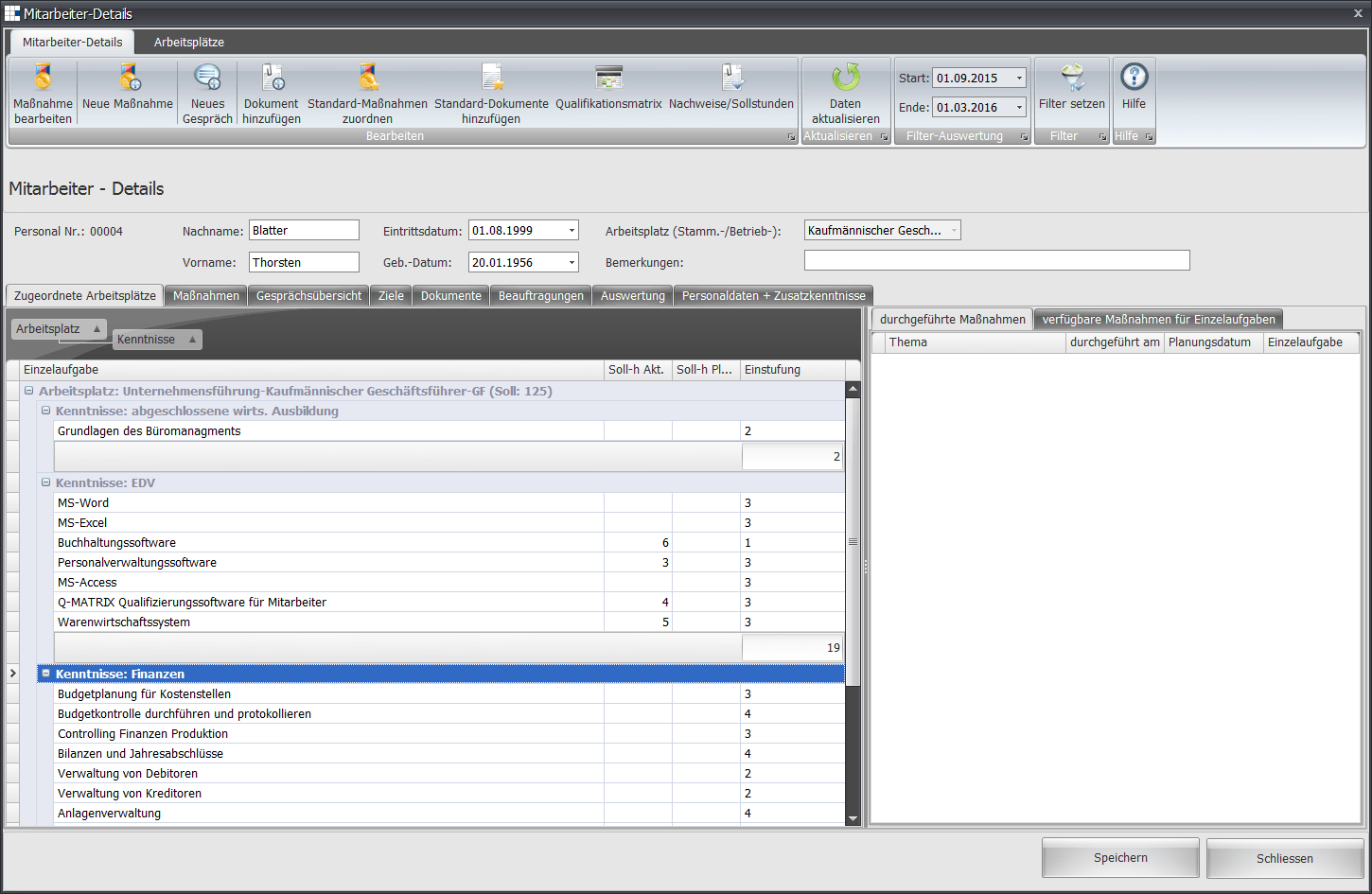Open Neue Maßnahme from ribbon
The width and height of the screenshot is (1372, 894).
128,79
